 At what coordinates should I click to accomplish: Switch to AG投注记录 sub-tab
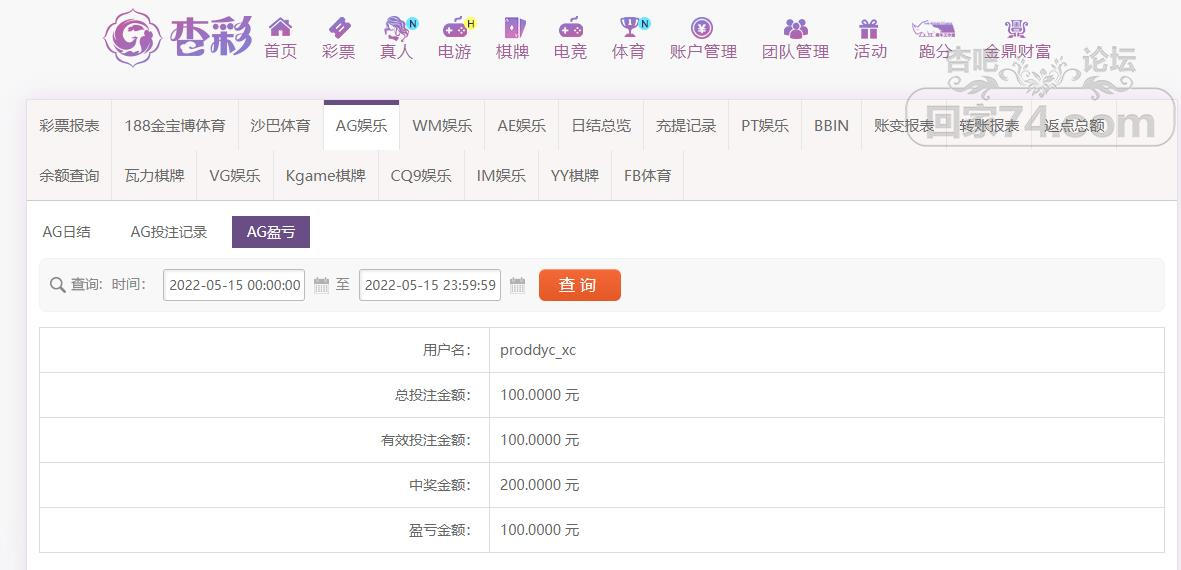tap(169, 232)
